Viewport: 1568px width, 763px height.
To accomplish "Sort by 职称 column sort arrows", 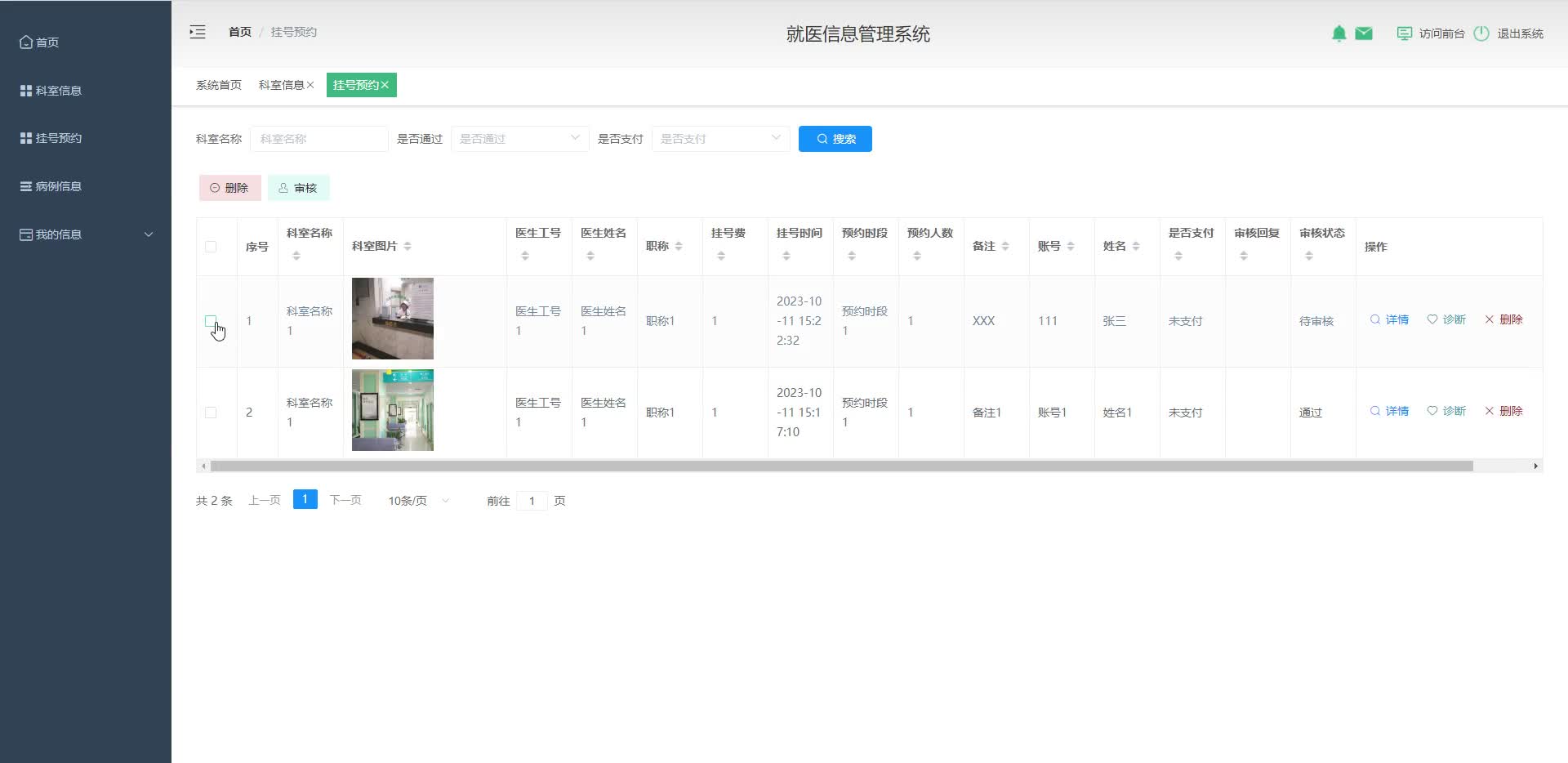I will click(679, 247).
